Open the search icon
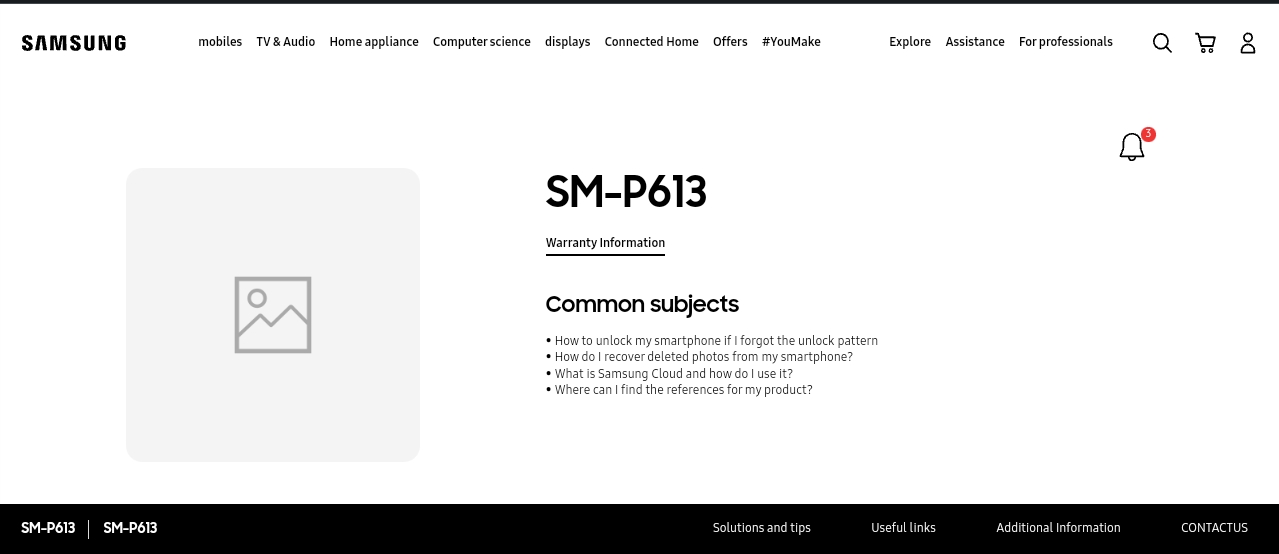1279x554 pixels. point(1162,43)
